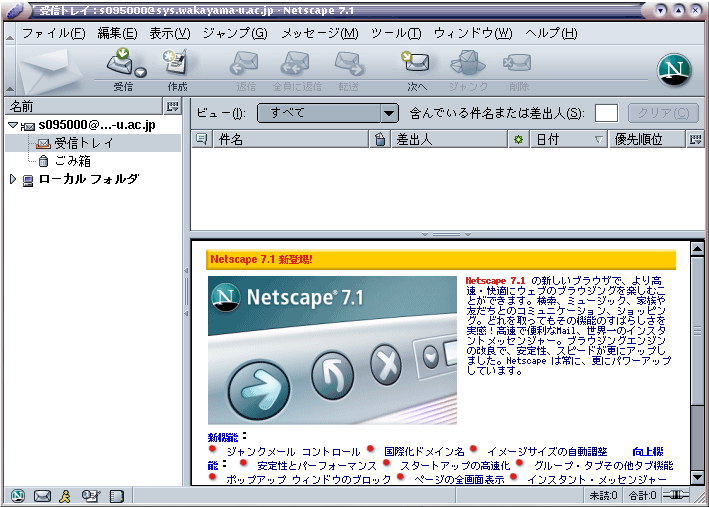The height and width of the screenshot is (507, 709).
Task: Sort by 差出人 column header
Action: (x=449, y=139)
